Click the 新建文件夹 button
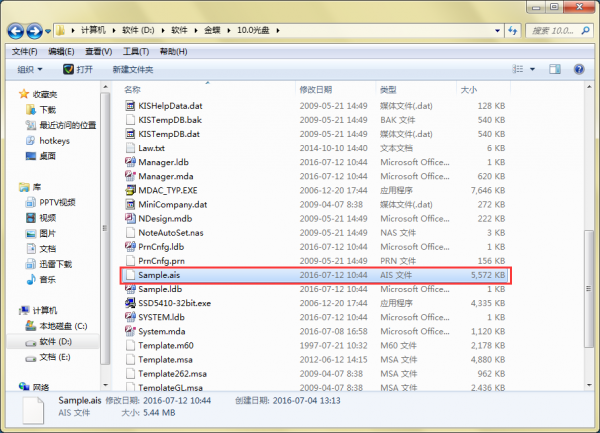 point(133,70)
